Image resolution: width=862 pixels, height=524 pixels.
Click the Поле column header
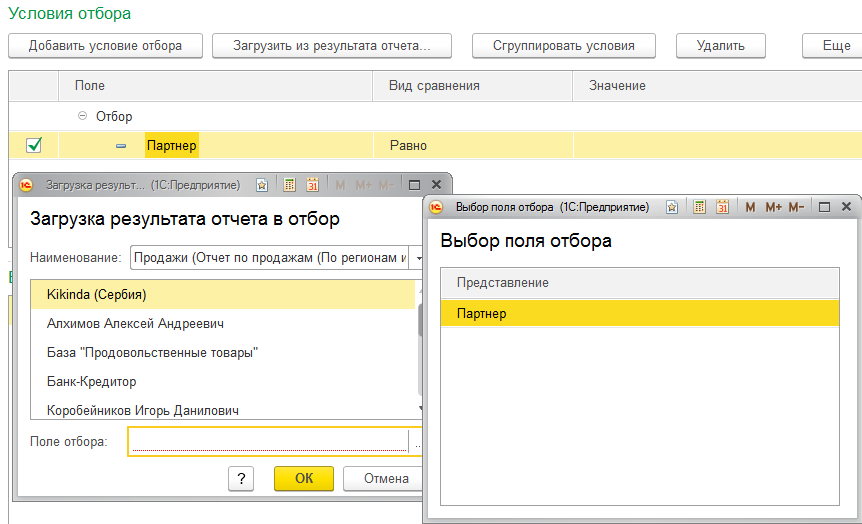(216, 86)
